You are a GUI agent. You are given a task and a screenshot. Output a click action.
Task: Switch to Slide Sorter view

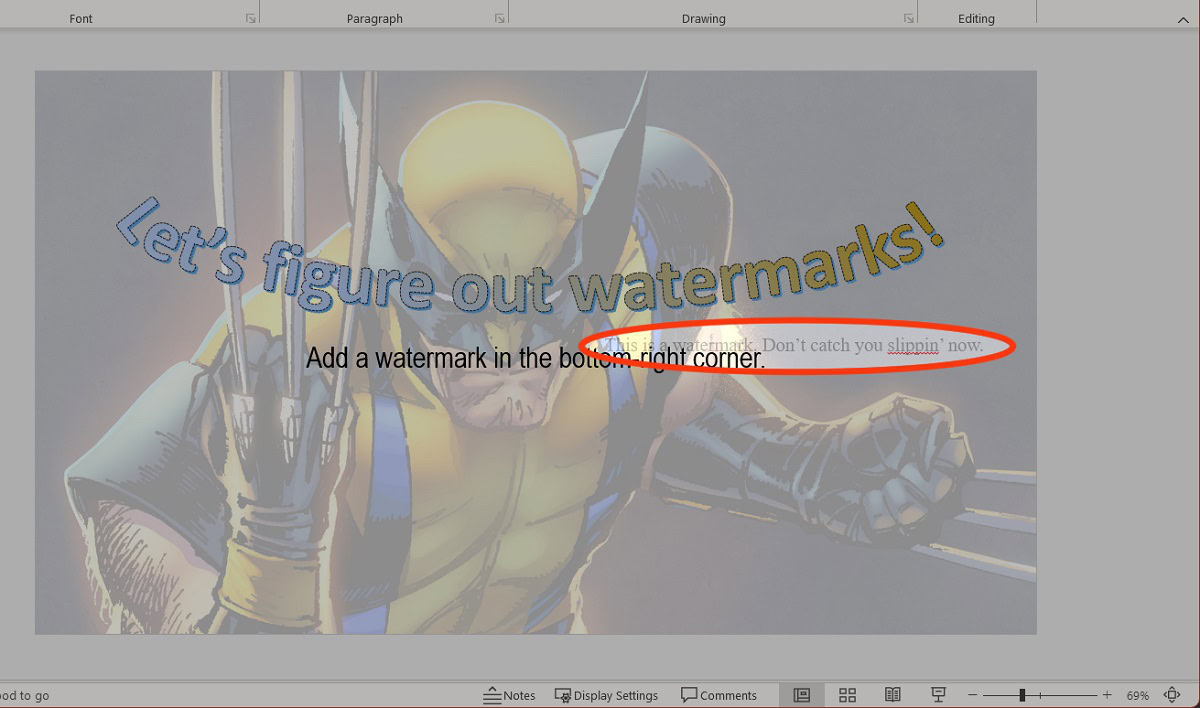(847, 695)
